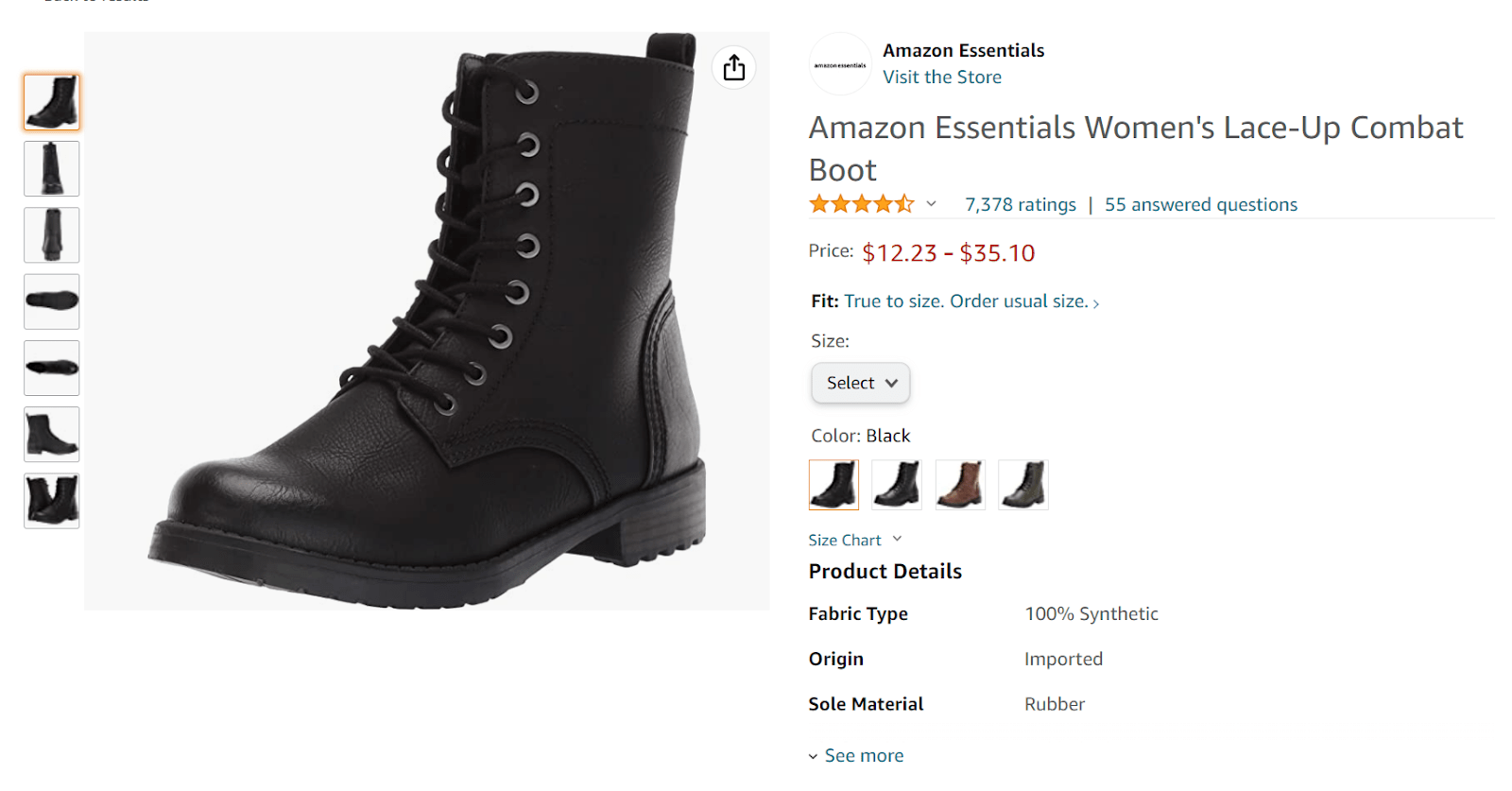Click the Amazon Essentials brand logo

coord(840,64)
